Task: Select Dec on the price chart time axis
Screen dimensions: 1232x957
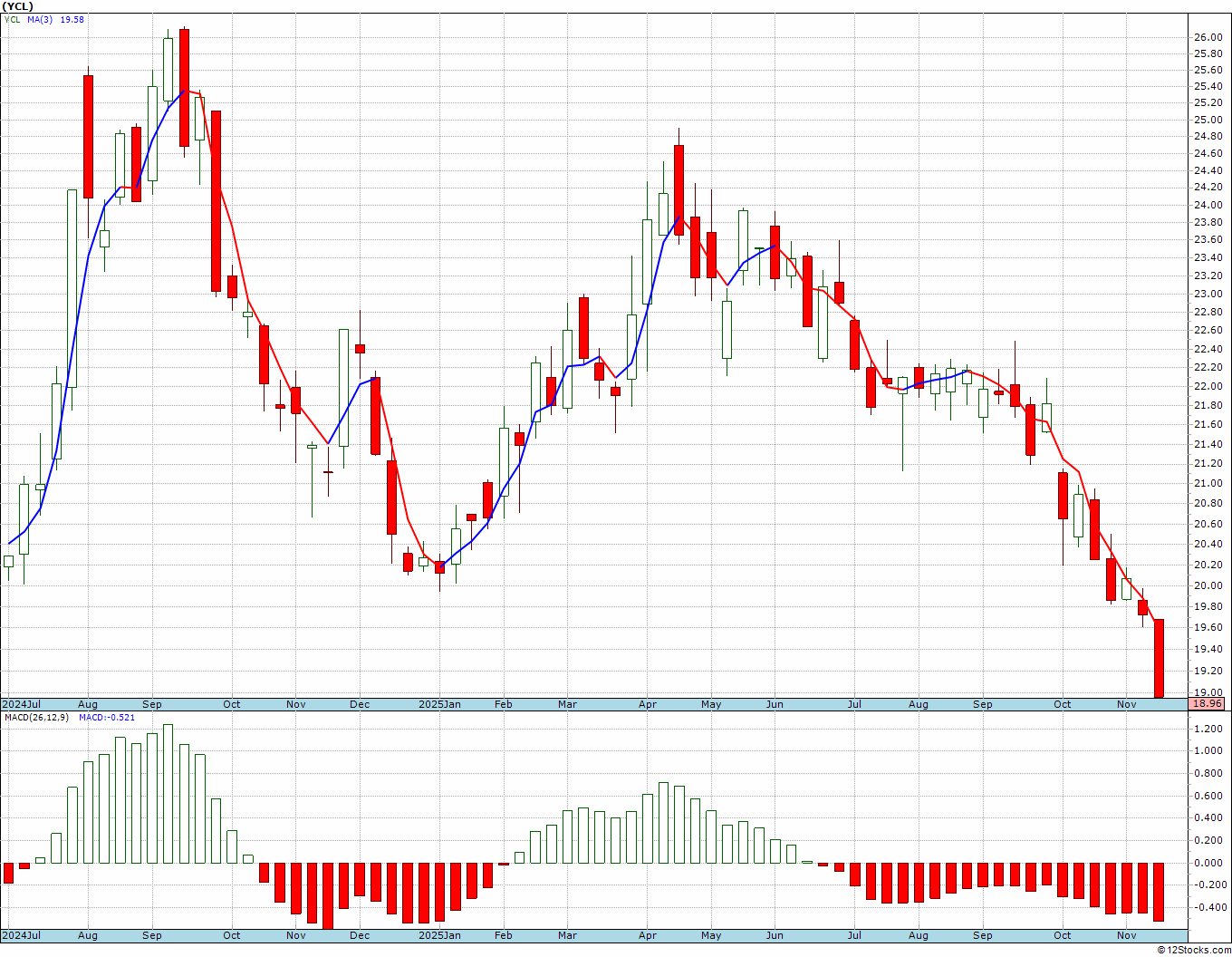Action: pos(360,704)
